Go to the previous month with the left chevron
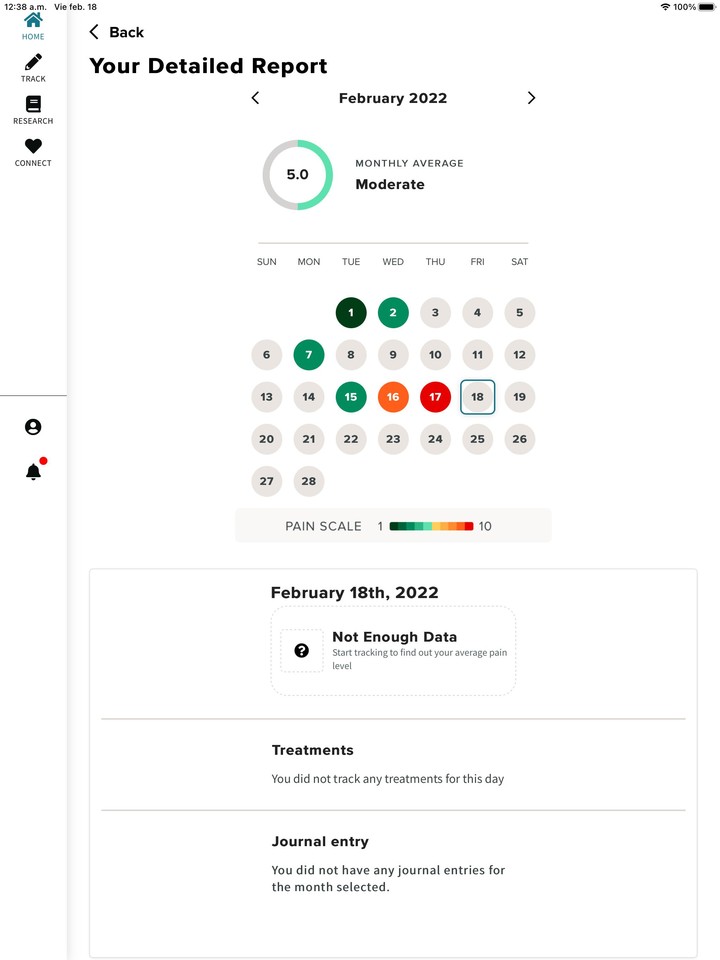720x960 pixels. coord(255,98)
